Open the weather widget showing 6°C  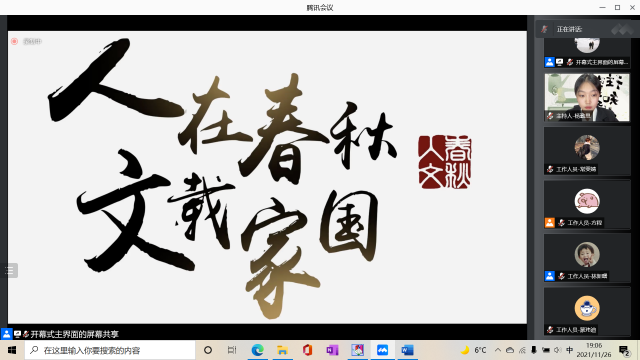(x=473, y=350)
